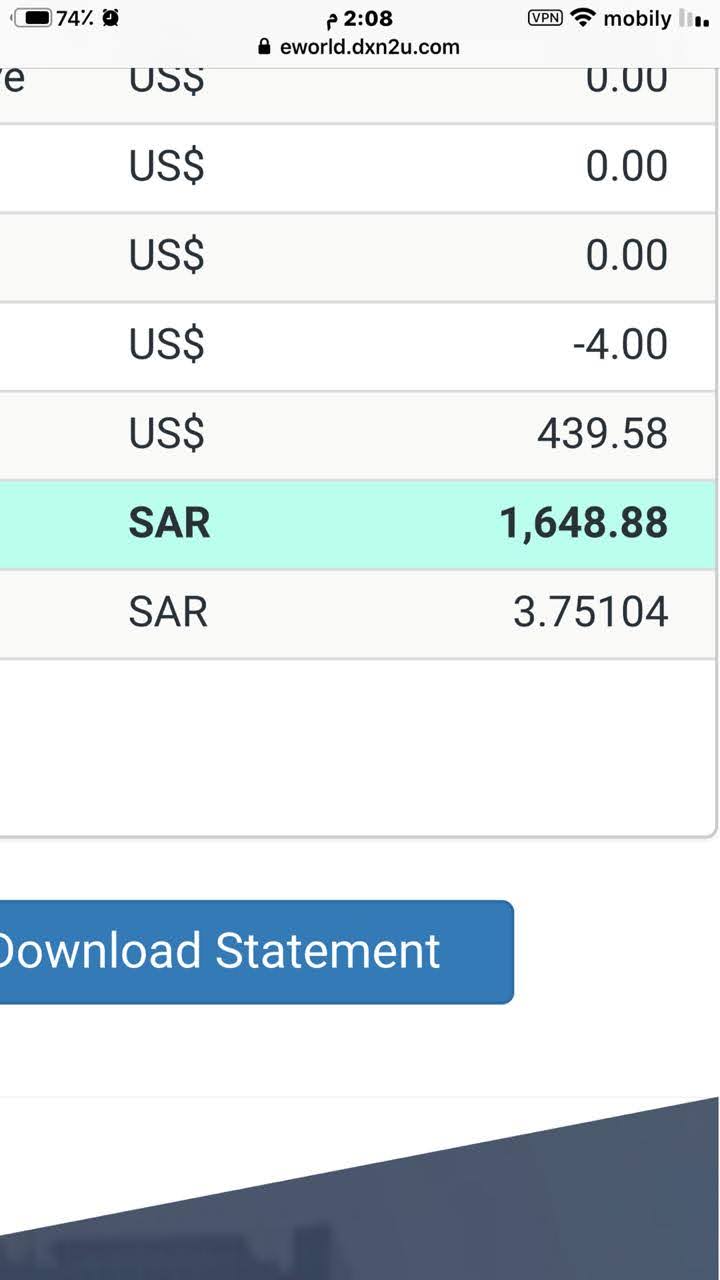Tap the eworld.dxn2u.com address text
This screenshot has width=720, height=1280.
(369, 46)
